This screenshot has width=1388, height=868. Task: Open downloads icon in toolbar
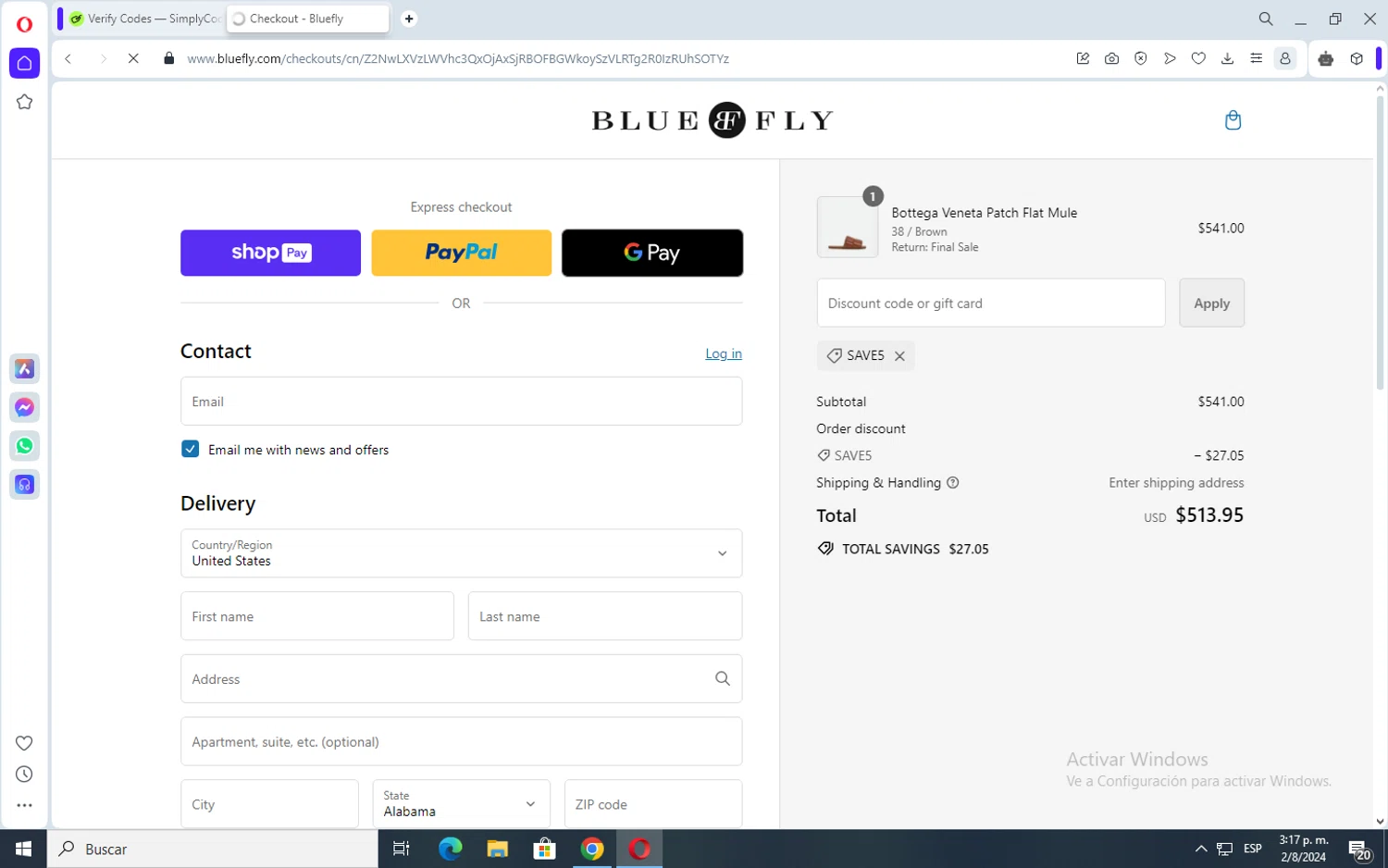[1227, 58]
